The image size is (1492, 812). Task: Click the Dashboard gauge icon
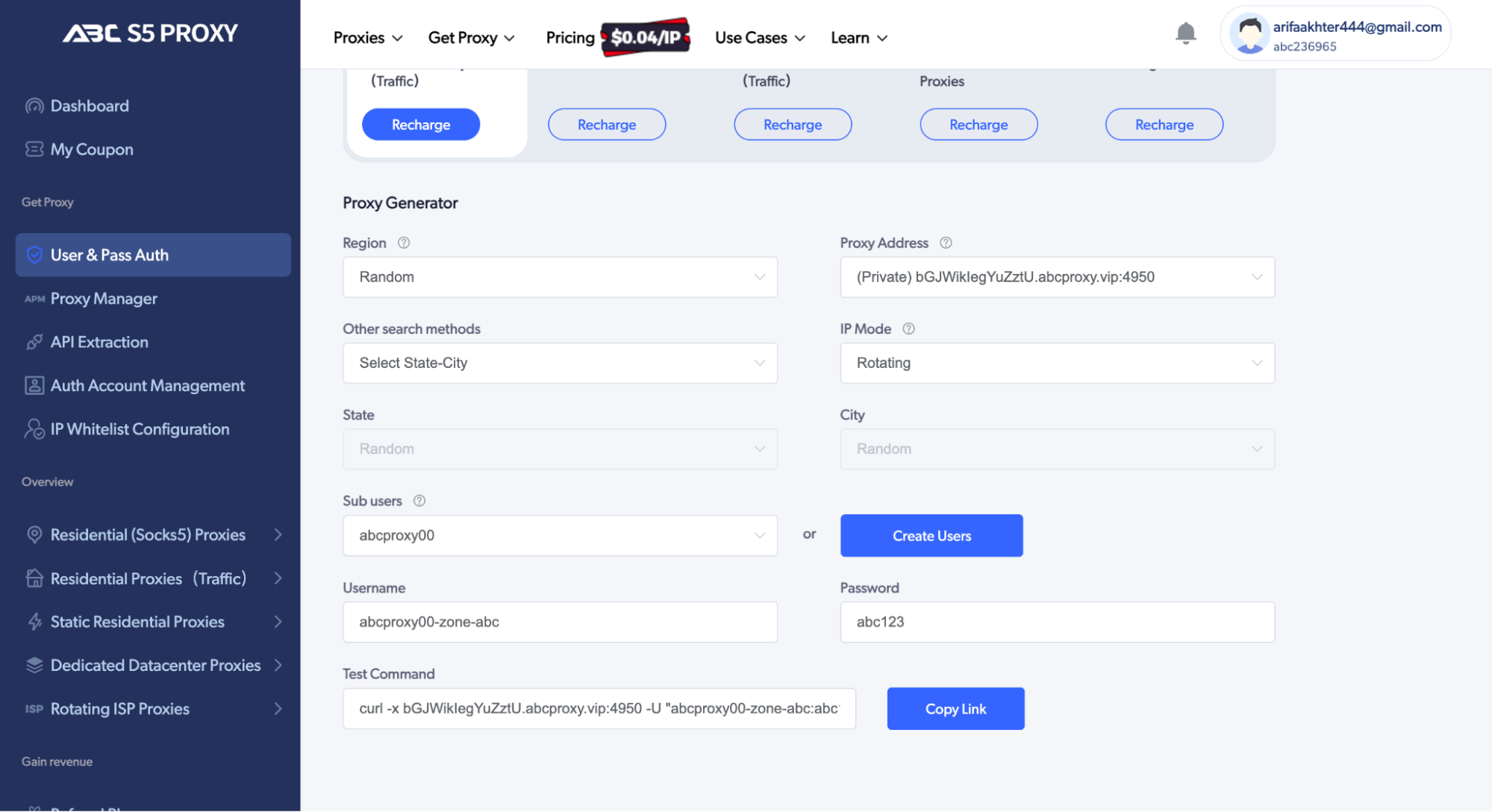pos(34,106)
